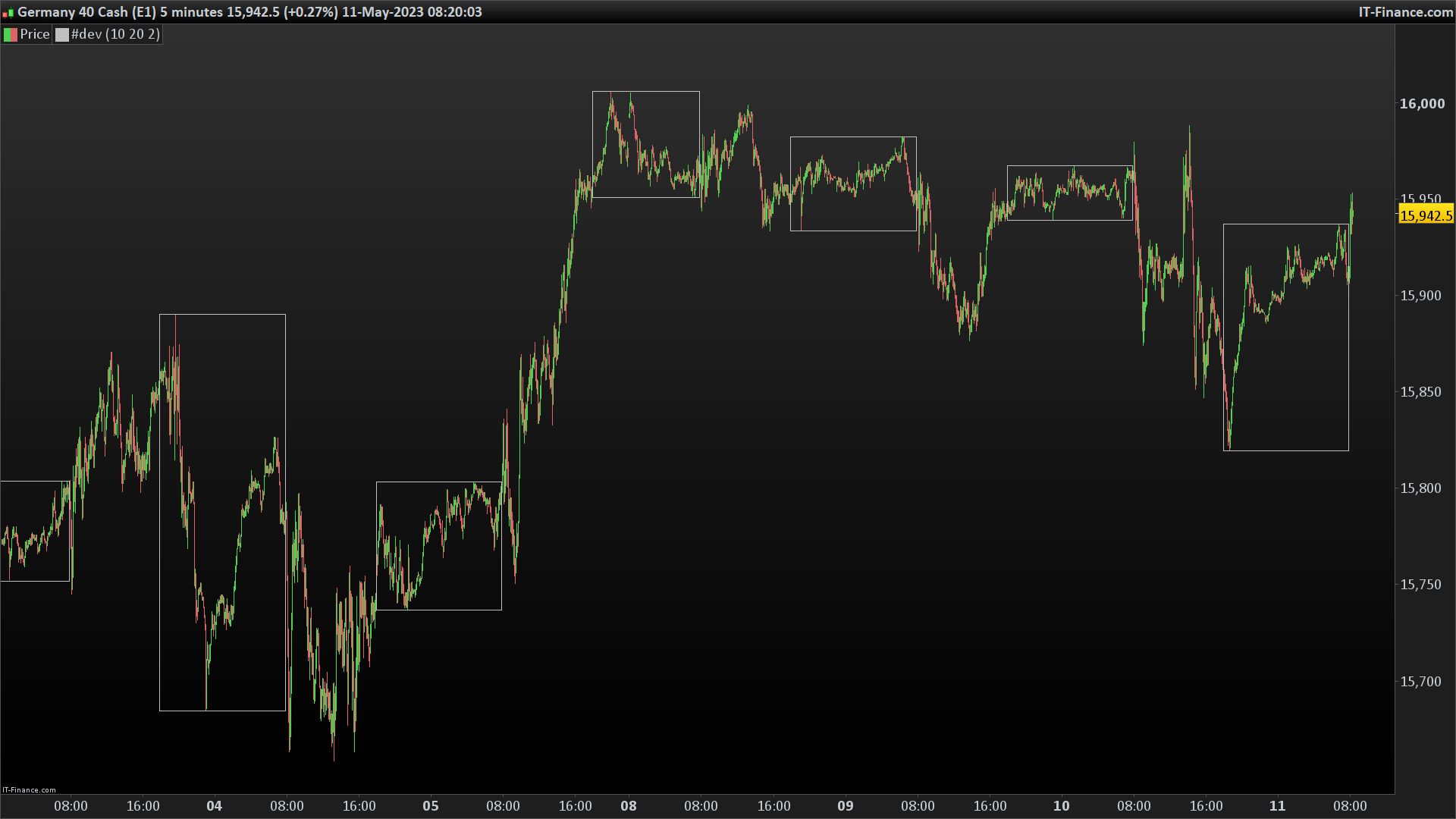Click the small IT-Finance.com watermark at bottom left

[29, 789]
